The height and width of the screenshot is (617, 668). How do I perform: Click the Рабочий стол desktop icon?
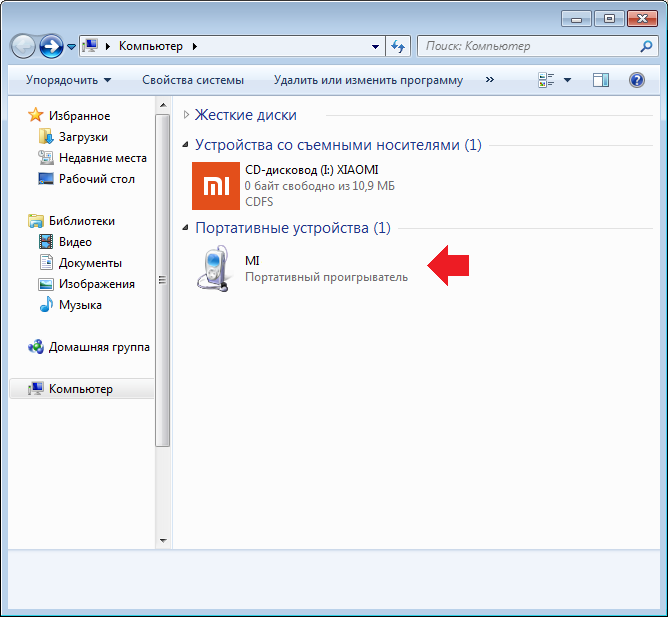point(46,179)
